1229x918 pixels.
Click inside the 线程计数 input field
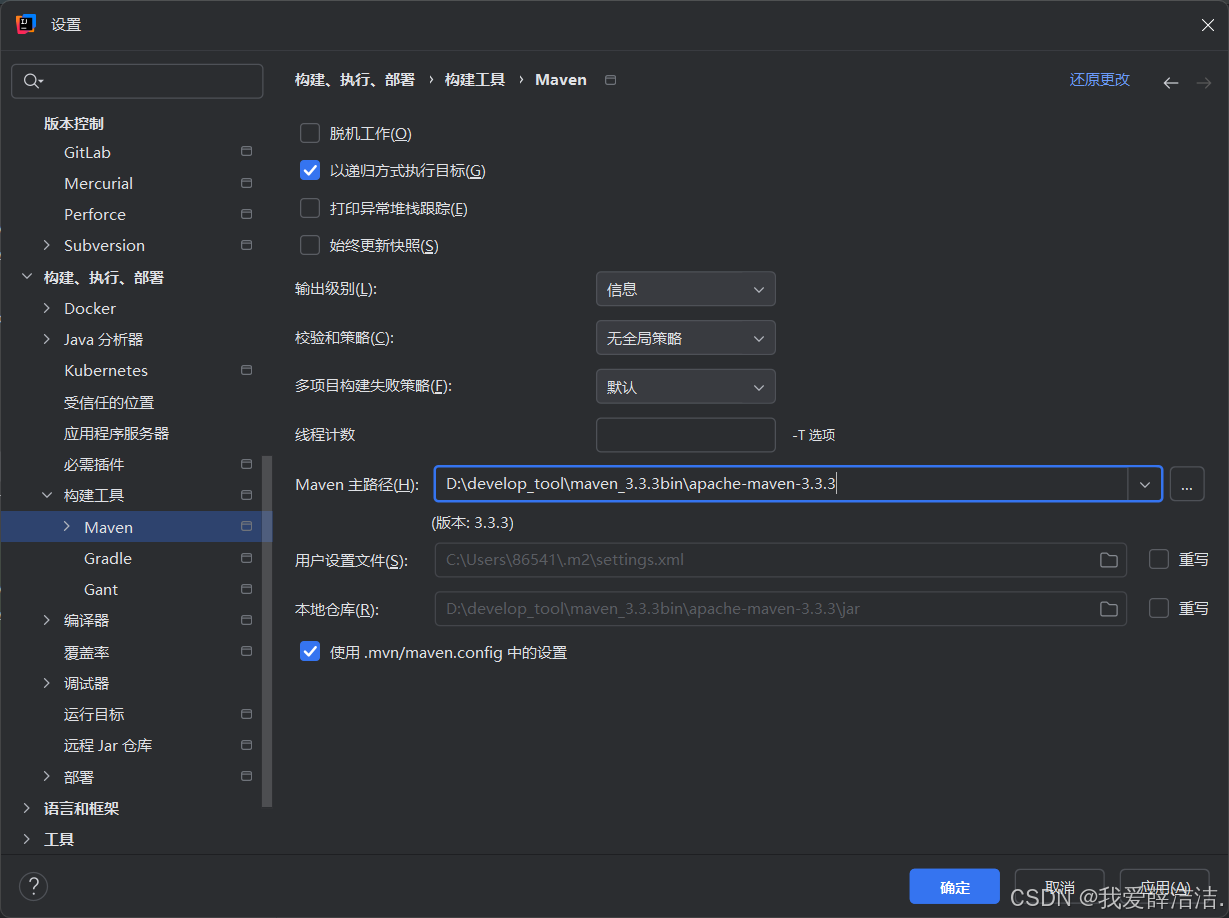(685, 434)
